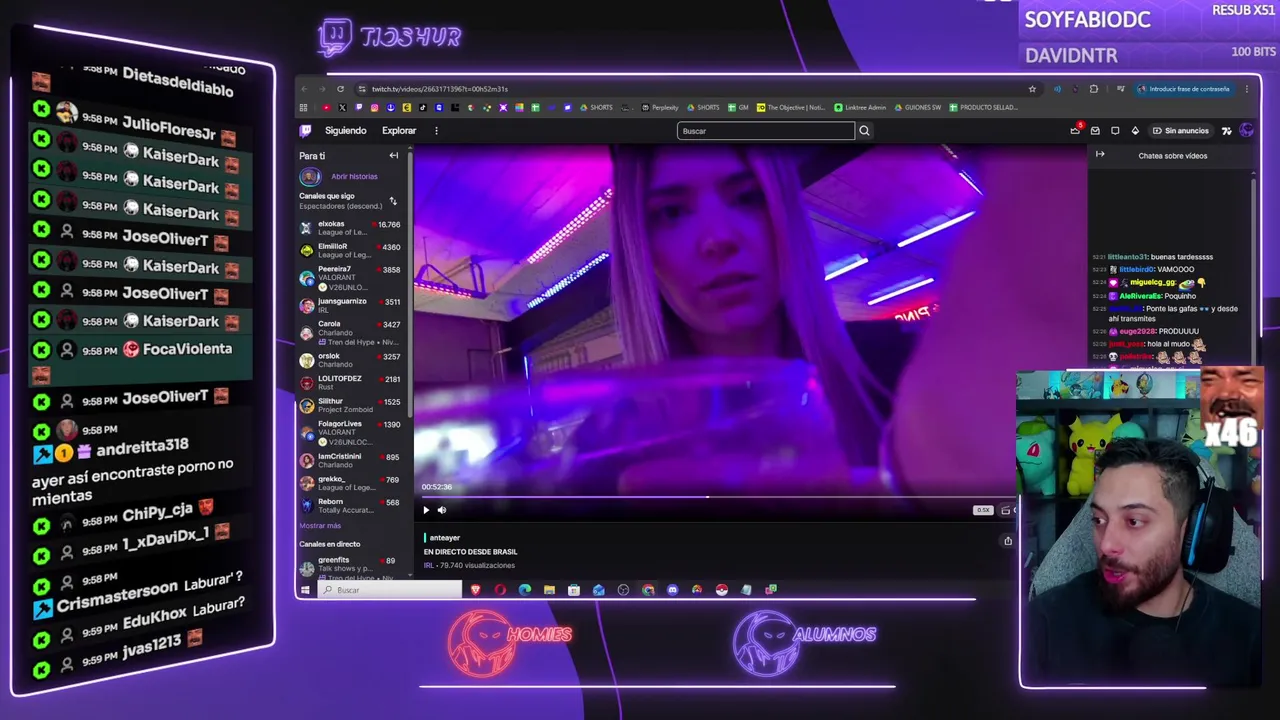This screenshot has width=1280, height=720.
Task: Bookmark this page with the star icon
Action: coord(1032,89)
